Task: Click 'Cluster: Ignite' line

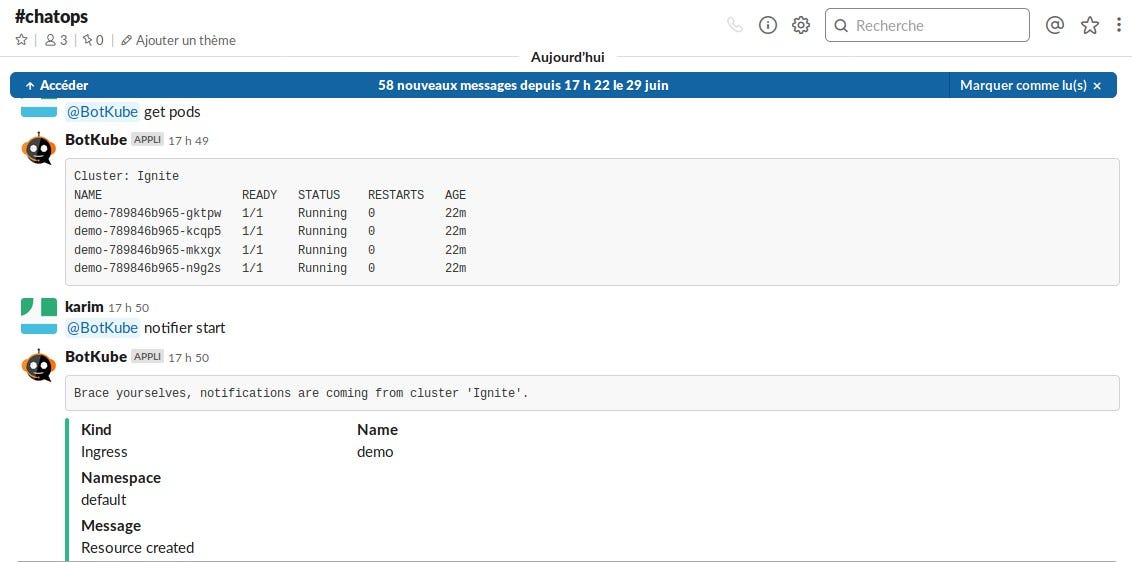Action: 126,176
